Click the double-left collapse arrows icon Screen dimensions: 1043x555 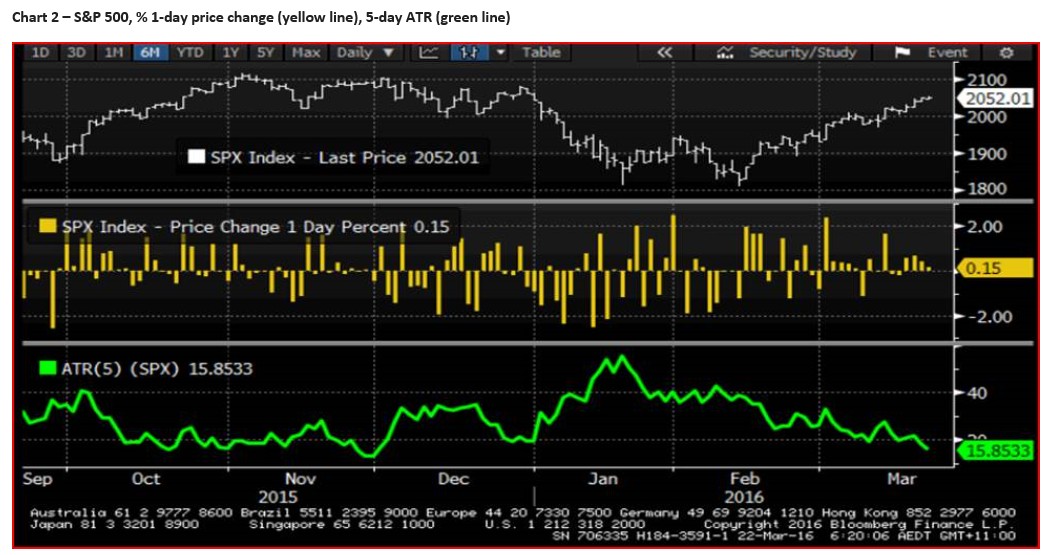[664, 53]
